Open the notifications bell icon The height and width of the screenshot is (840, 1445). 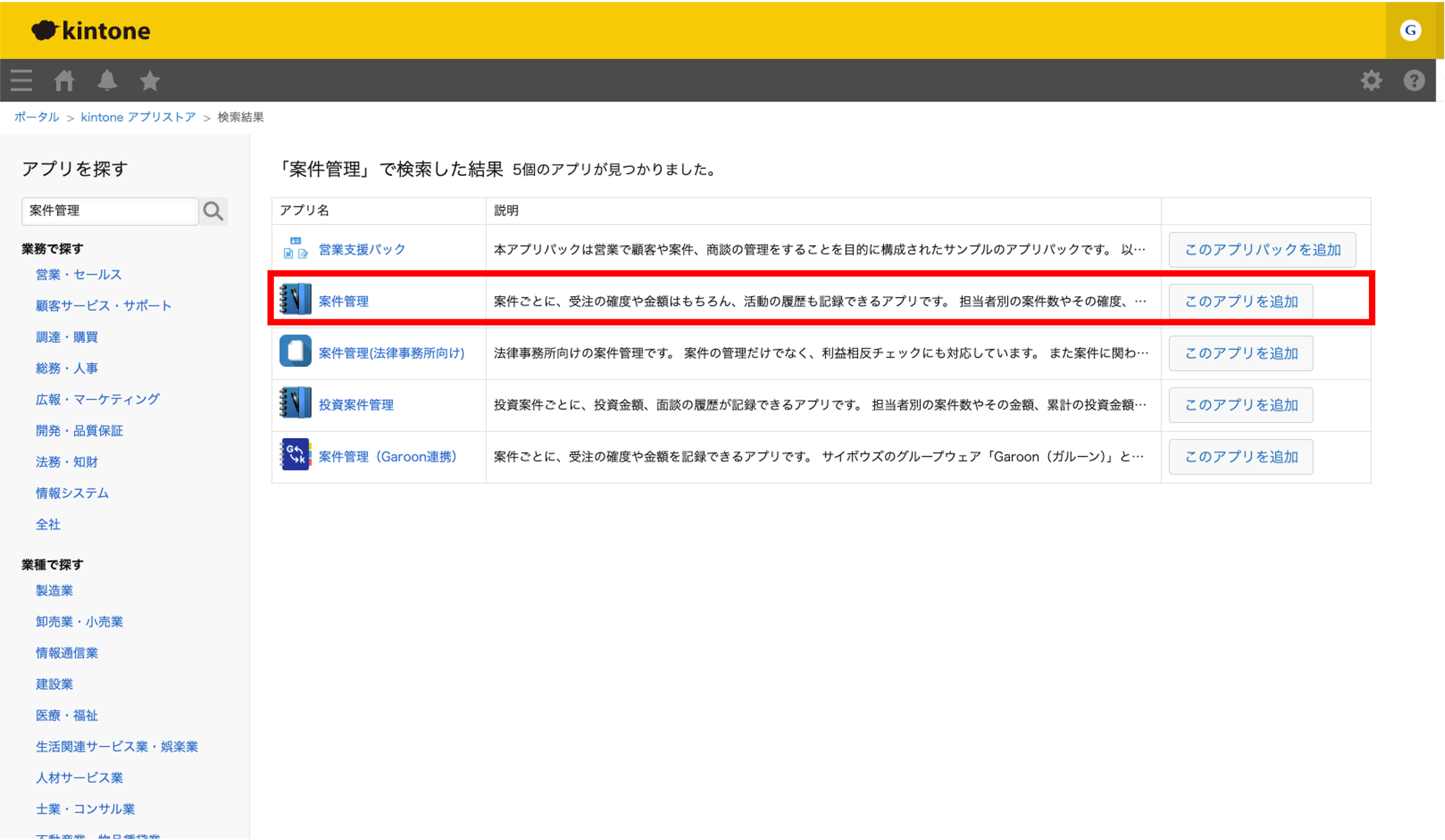coord(107,80)
